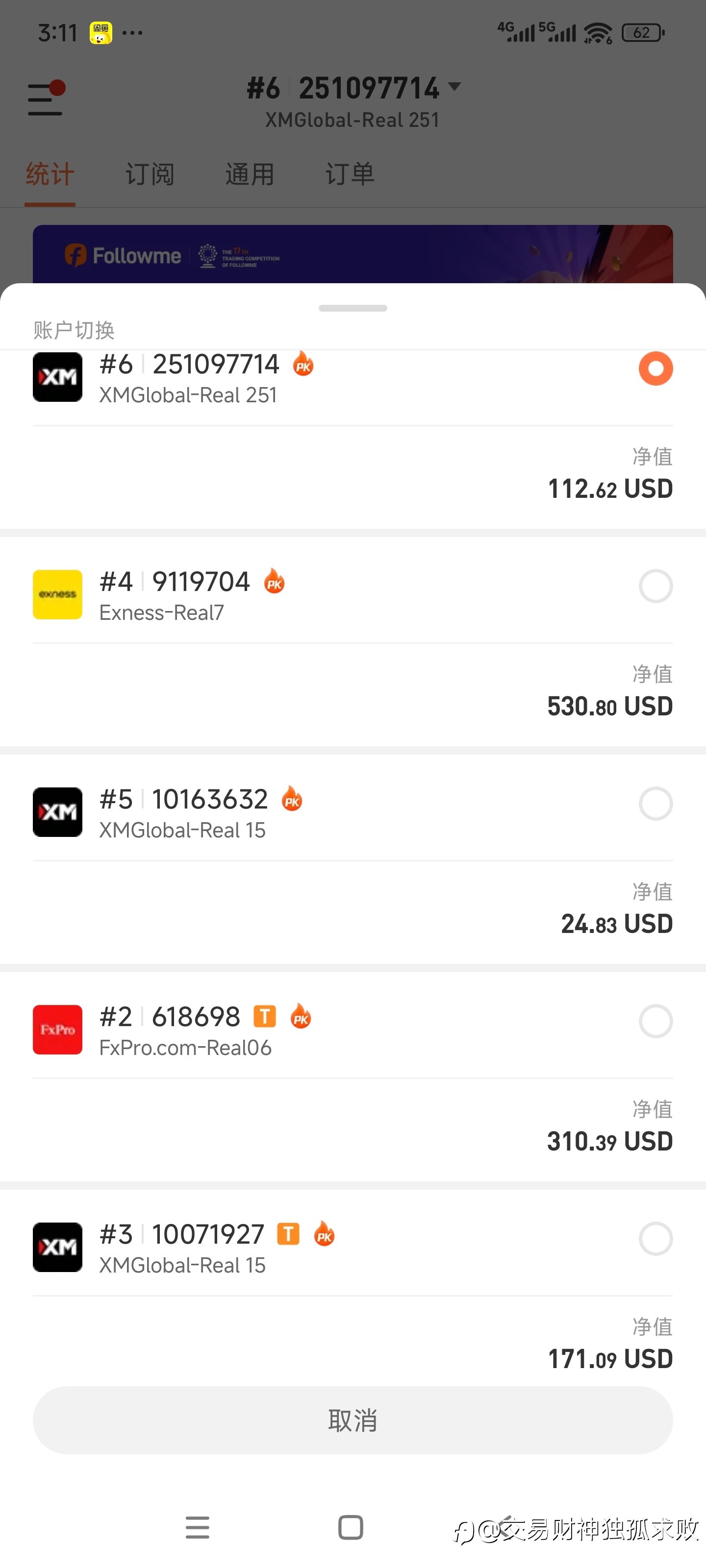Tap the orange T badge beside 618698
This screenshot has width=706, height=1568.
click(264, 1016)
